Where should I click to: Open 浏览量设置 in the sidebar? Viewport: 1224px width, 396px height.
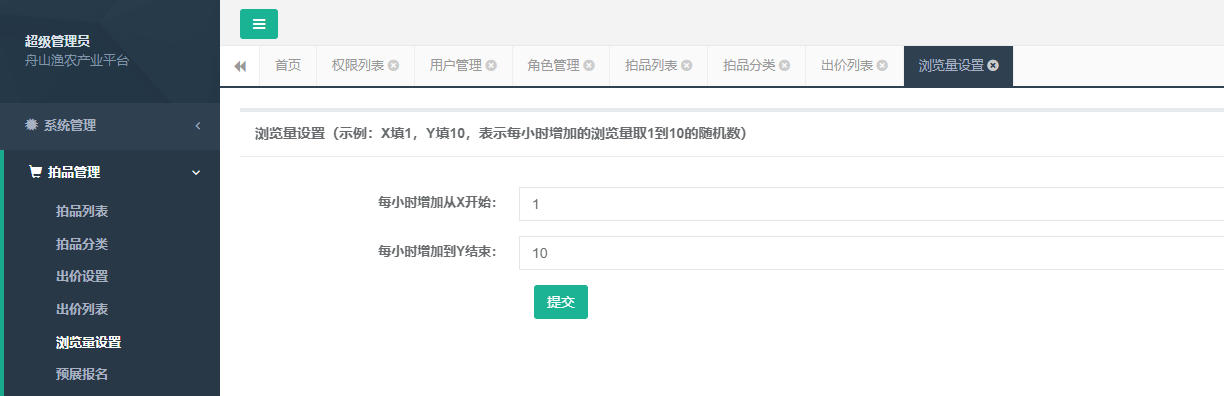click(89, 342)
